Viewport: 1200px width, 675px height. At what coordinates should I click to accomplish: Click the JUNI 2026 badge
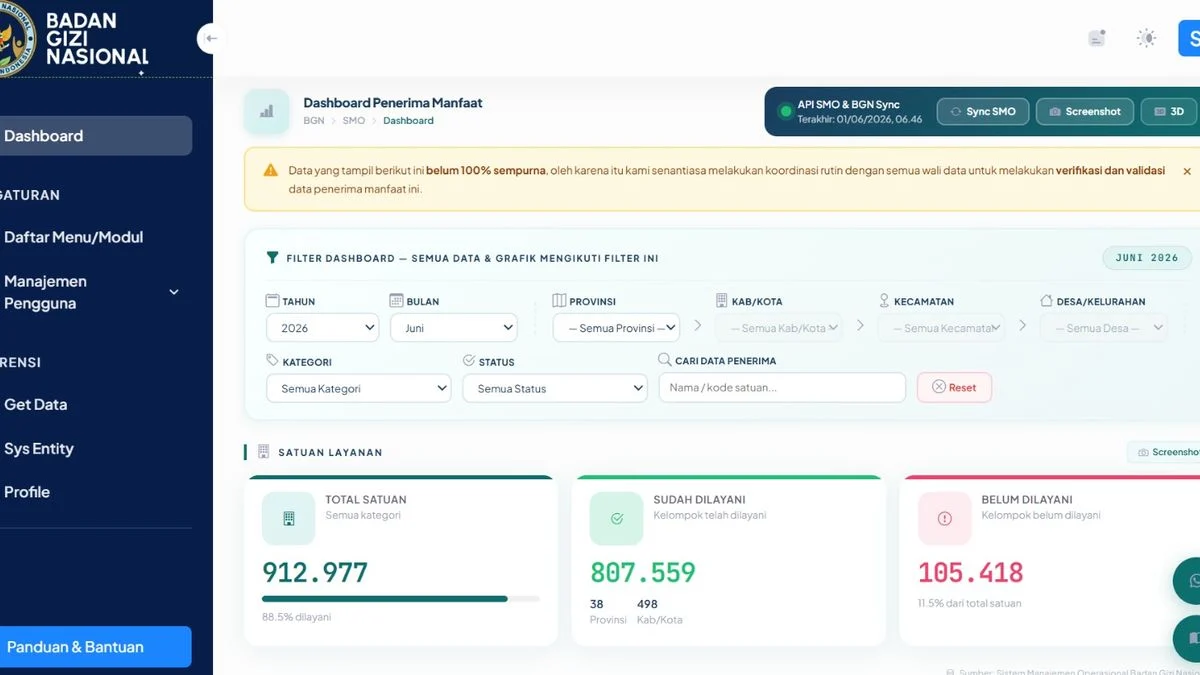click(x=1147, y=257)
